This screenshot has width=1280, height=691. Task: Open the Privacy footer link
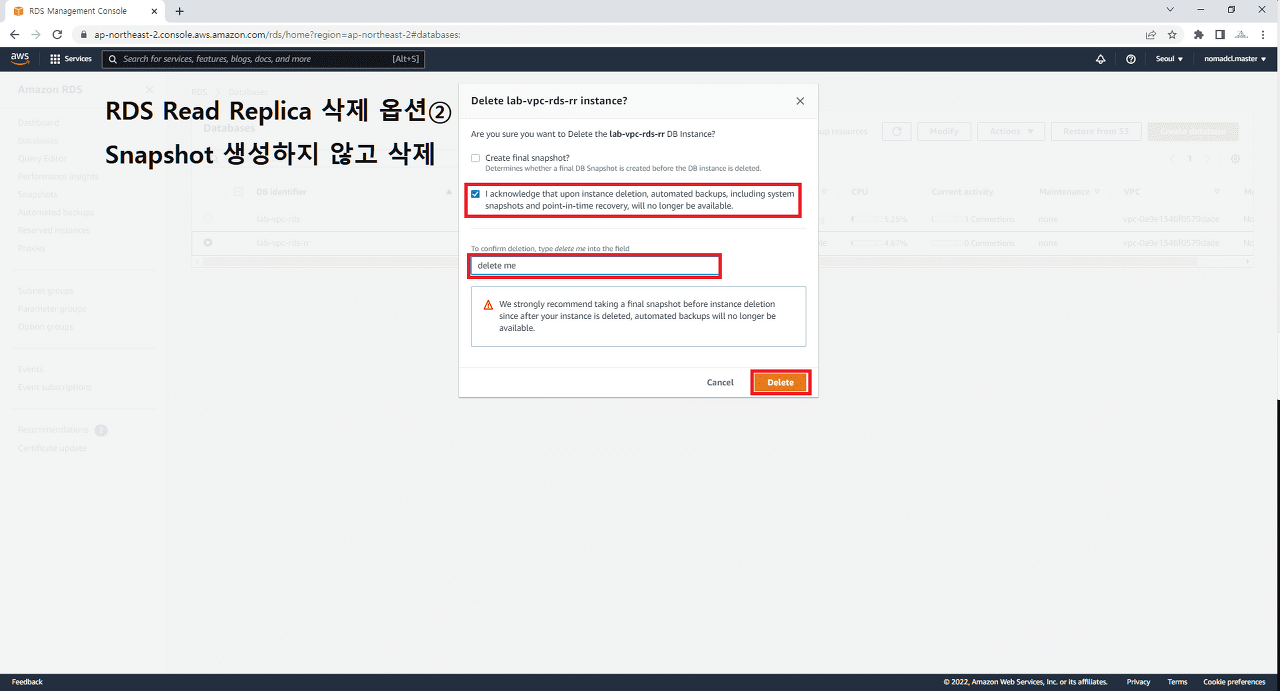click(1138, 682)
